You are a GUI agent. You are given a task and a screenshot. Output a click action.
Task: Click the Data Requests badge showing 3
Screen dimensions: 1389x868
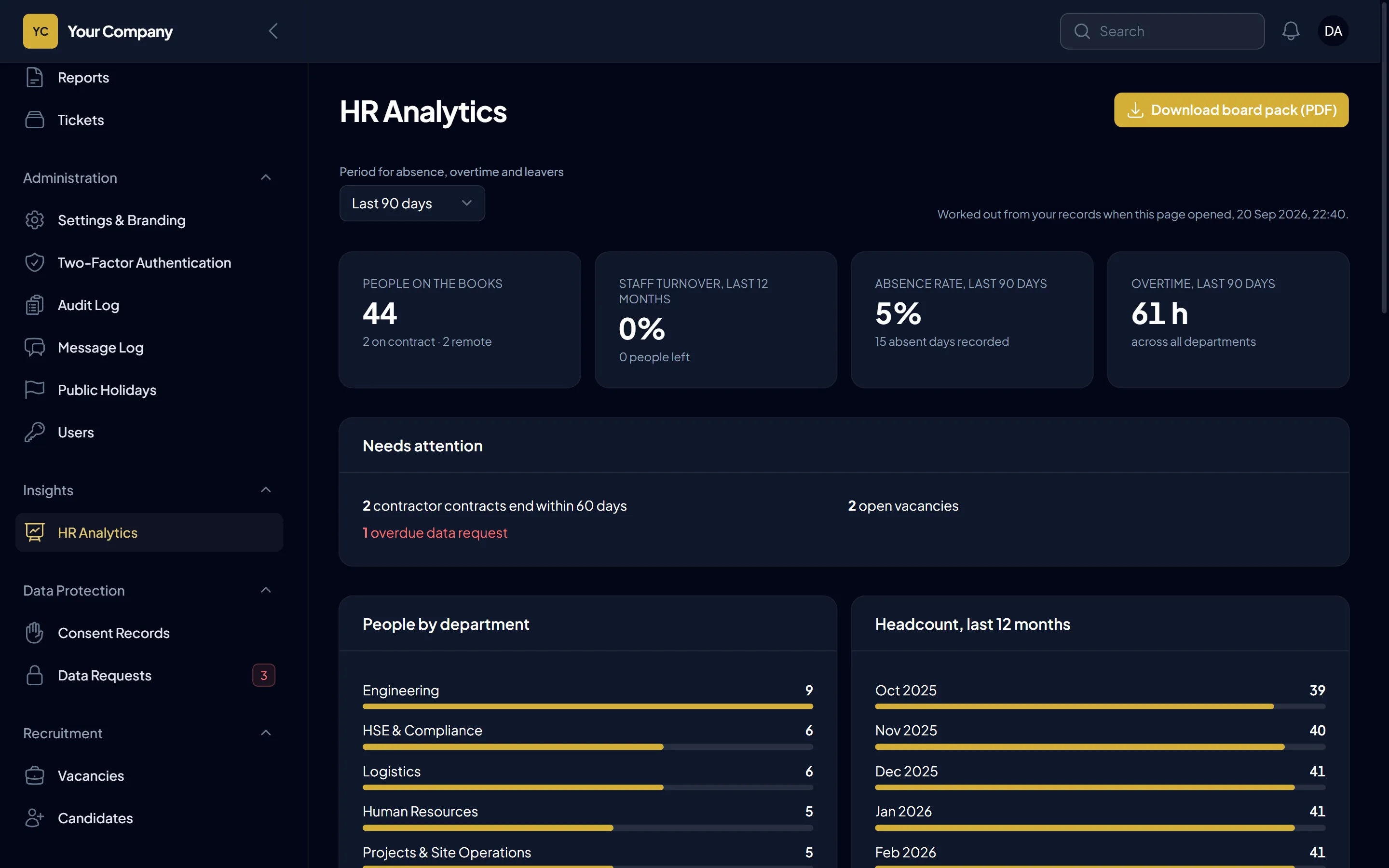pyautogui.click(x=264, y=675)
